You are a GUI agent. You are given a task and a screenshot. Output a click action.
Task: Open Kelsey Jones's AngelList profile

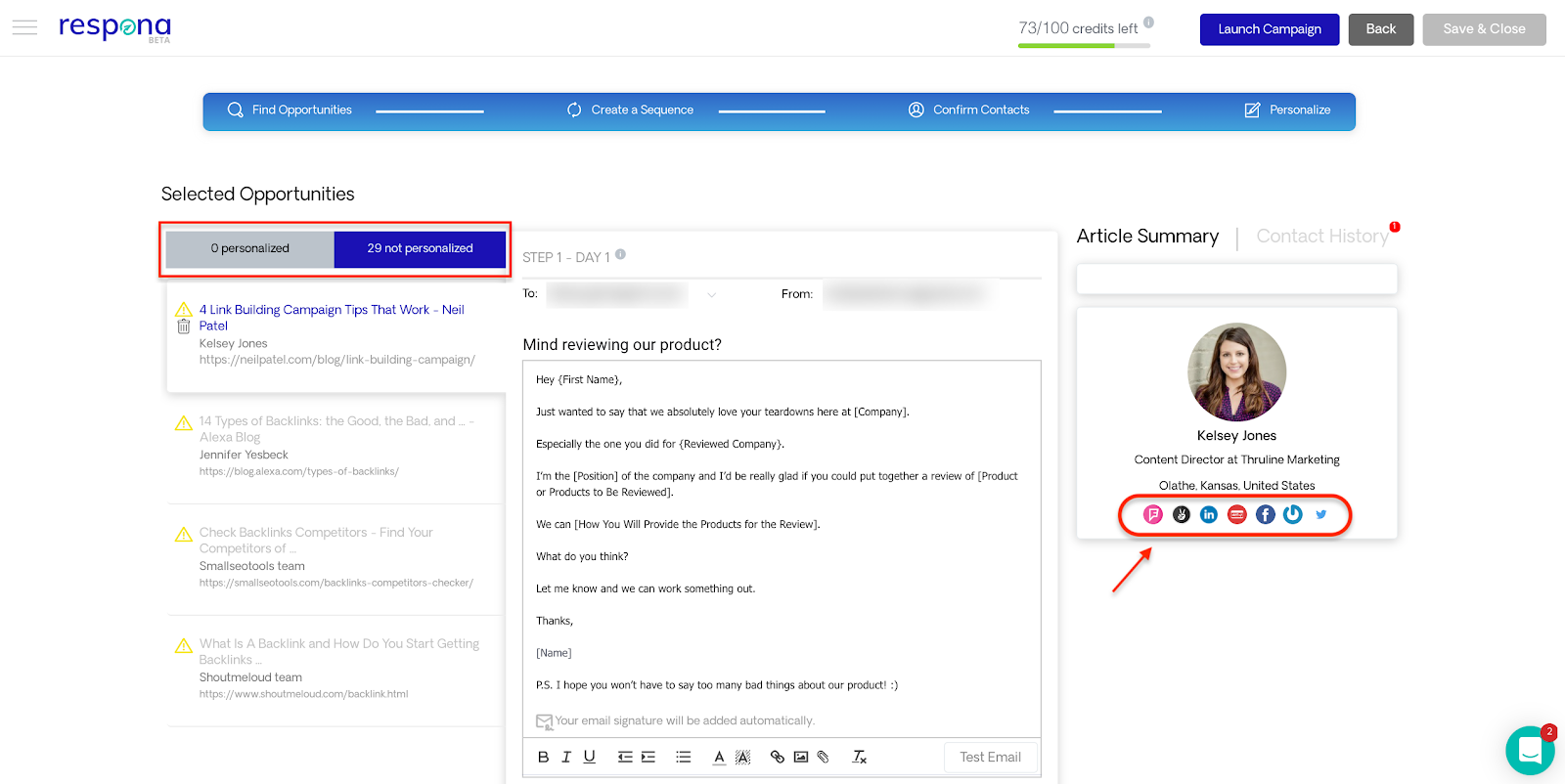coord(1182,514)
